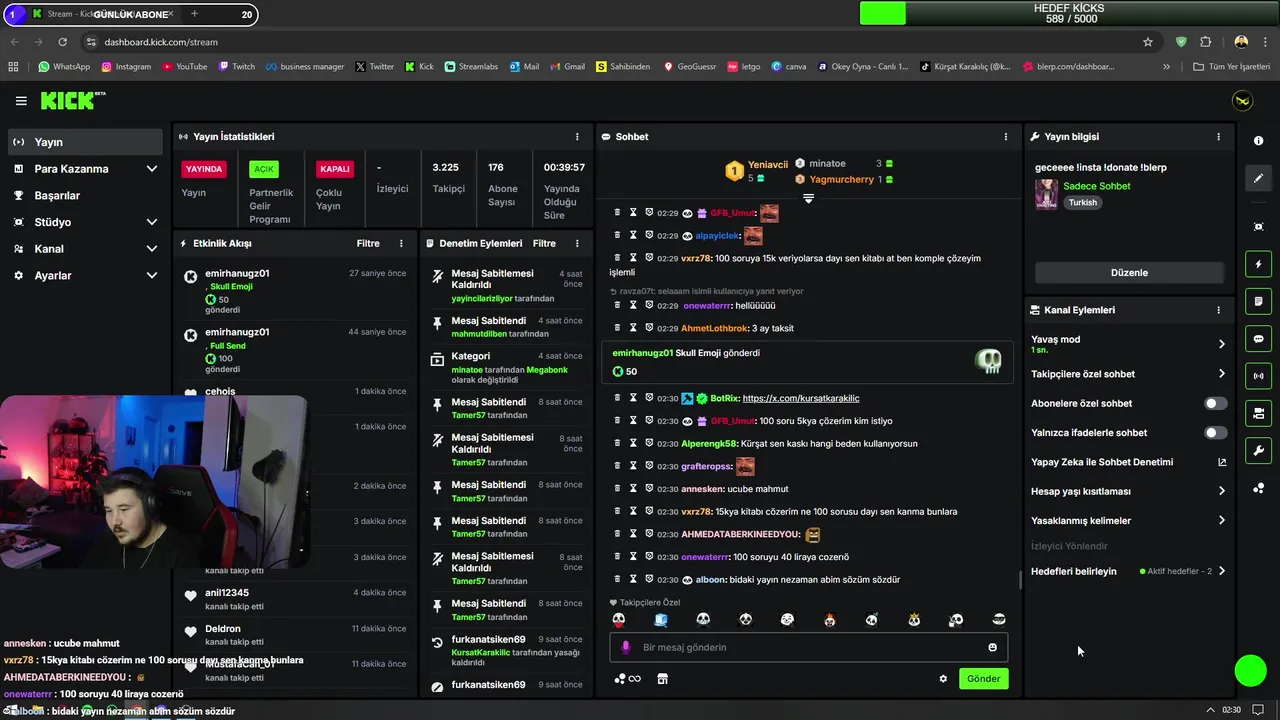This screenshot has width=1280, height=720.
Task: Click the Gönder send button
Action: pos(983,679)
